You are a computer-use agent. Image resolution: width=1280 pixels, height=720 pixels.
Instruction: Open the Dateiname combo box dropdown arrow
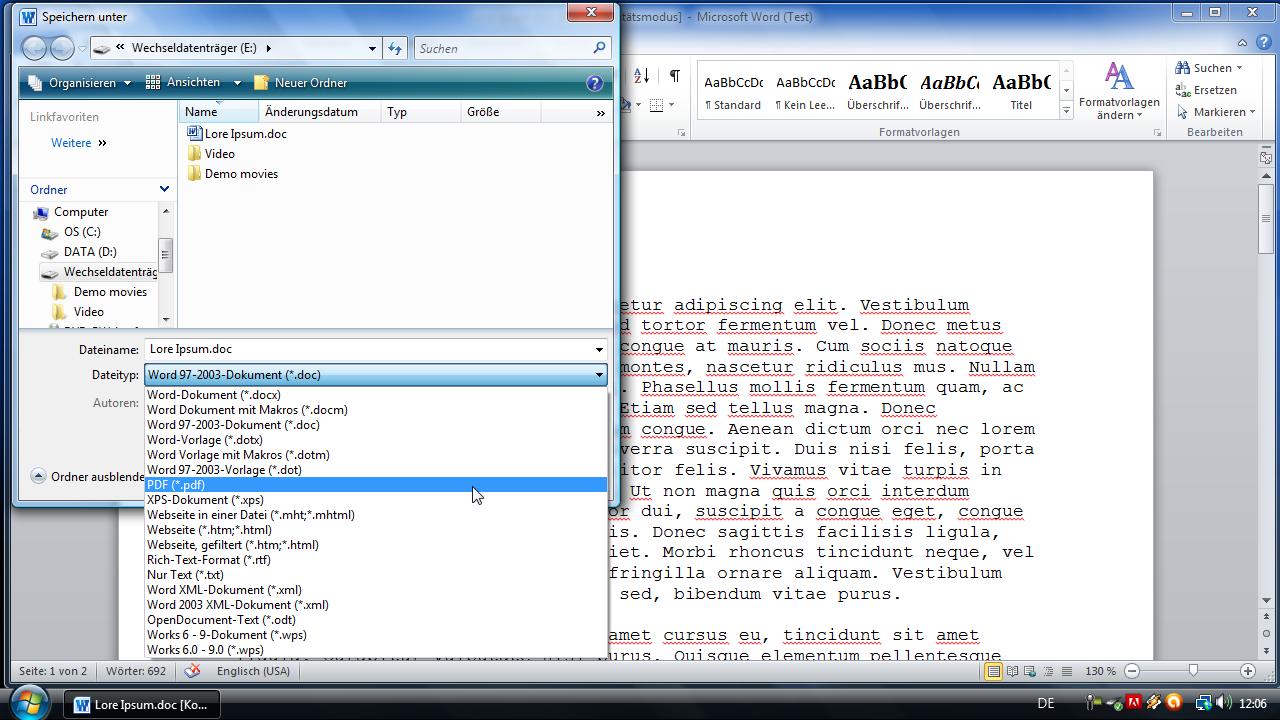pyautogui.click(x=599, y=350)
